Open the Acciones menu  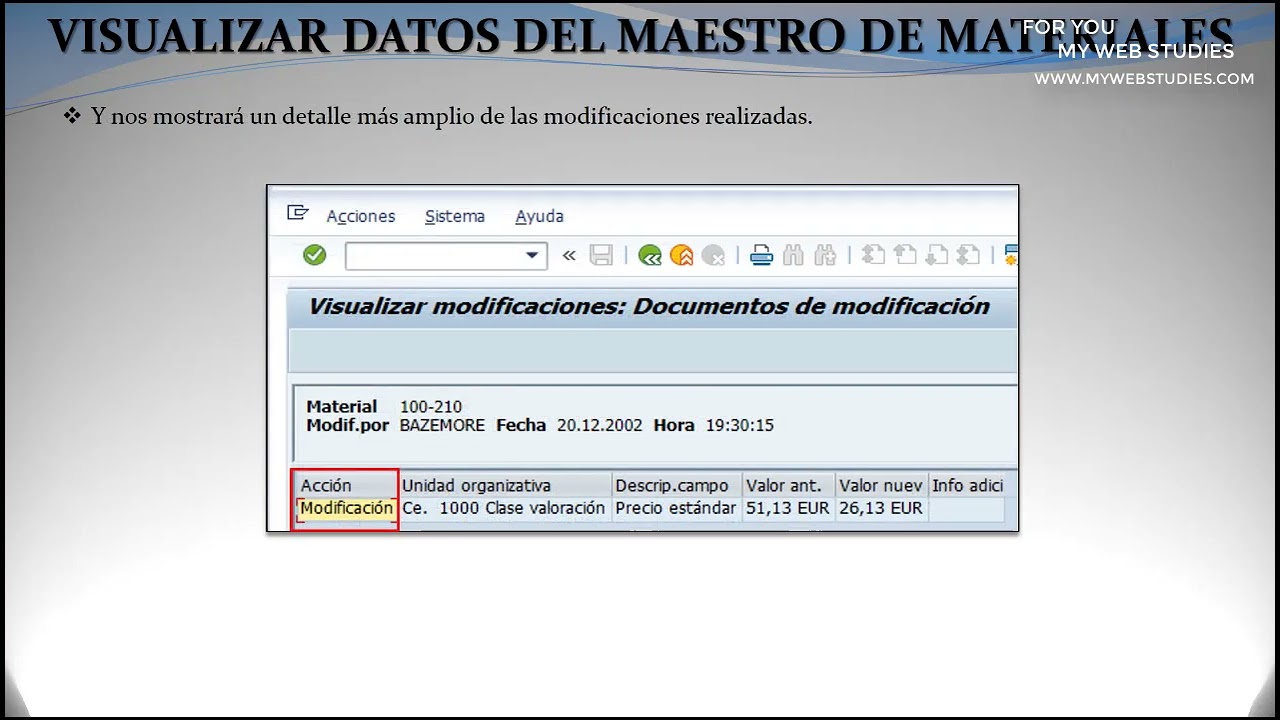point(361,216)
